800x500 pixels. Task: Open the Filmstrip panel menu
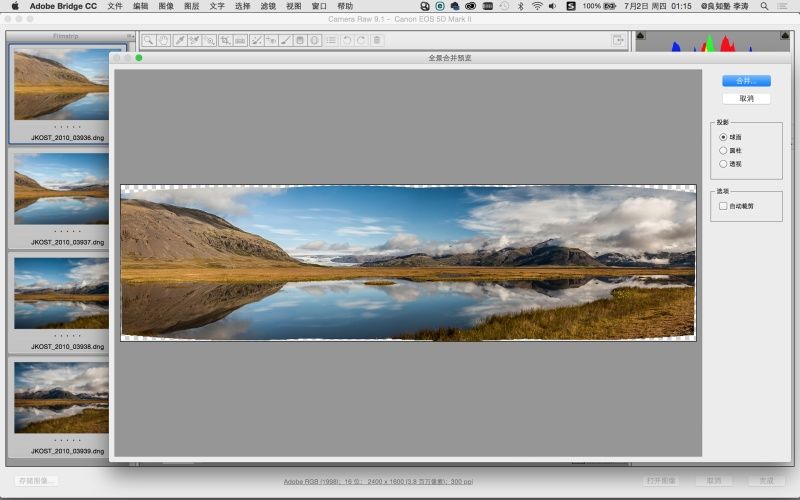tap(130, 36)
